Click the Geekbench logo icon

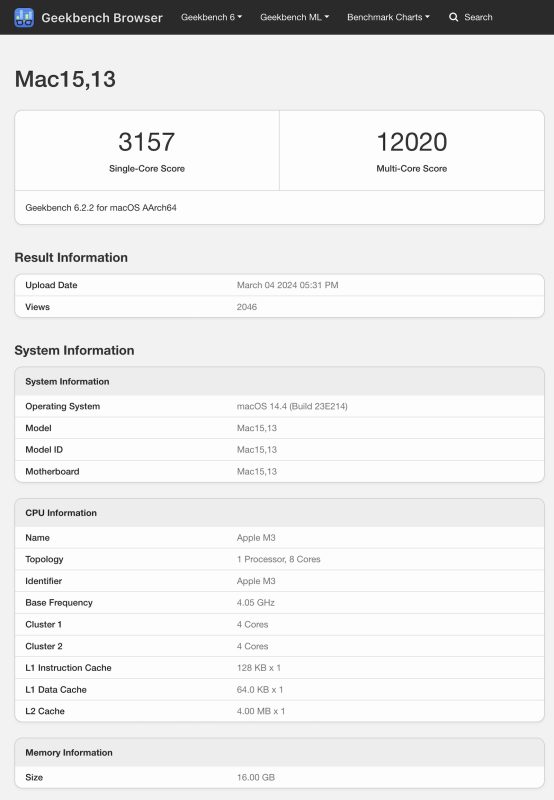[24, 17]
